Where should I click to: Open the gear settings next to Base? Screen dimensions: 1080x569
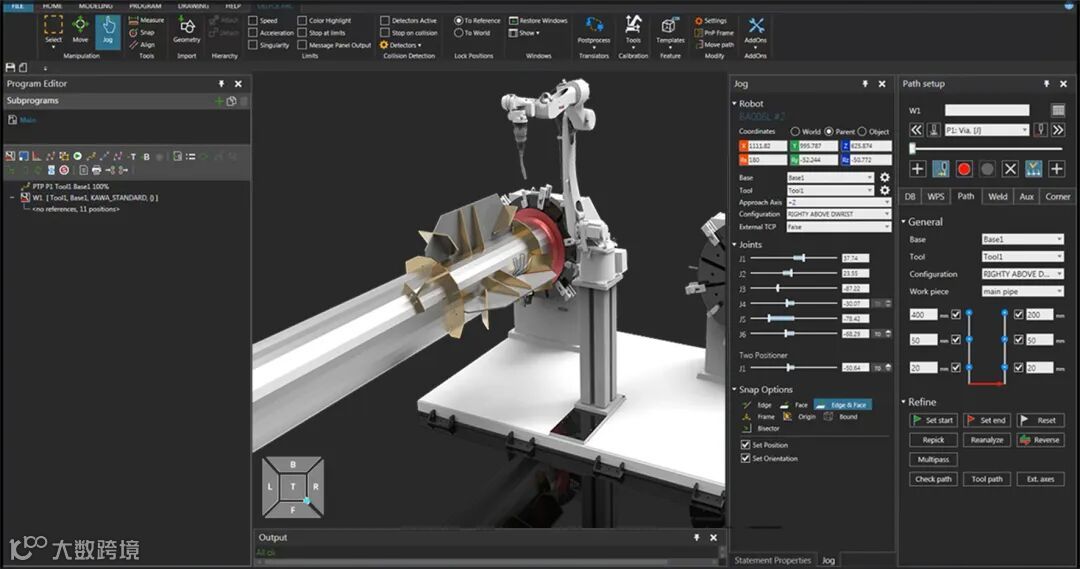884,177
